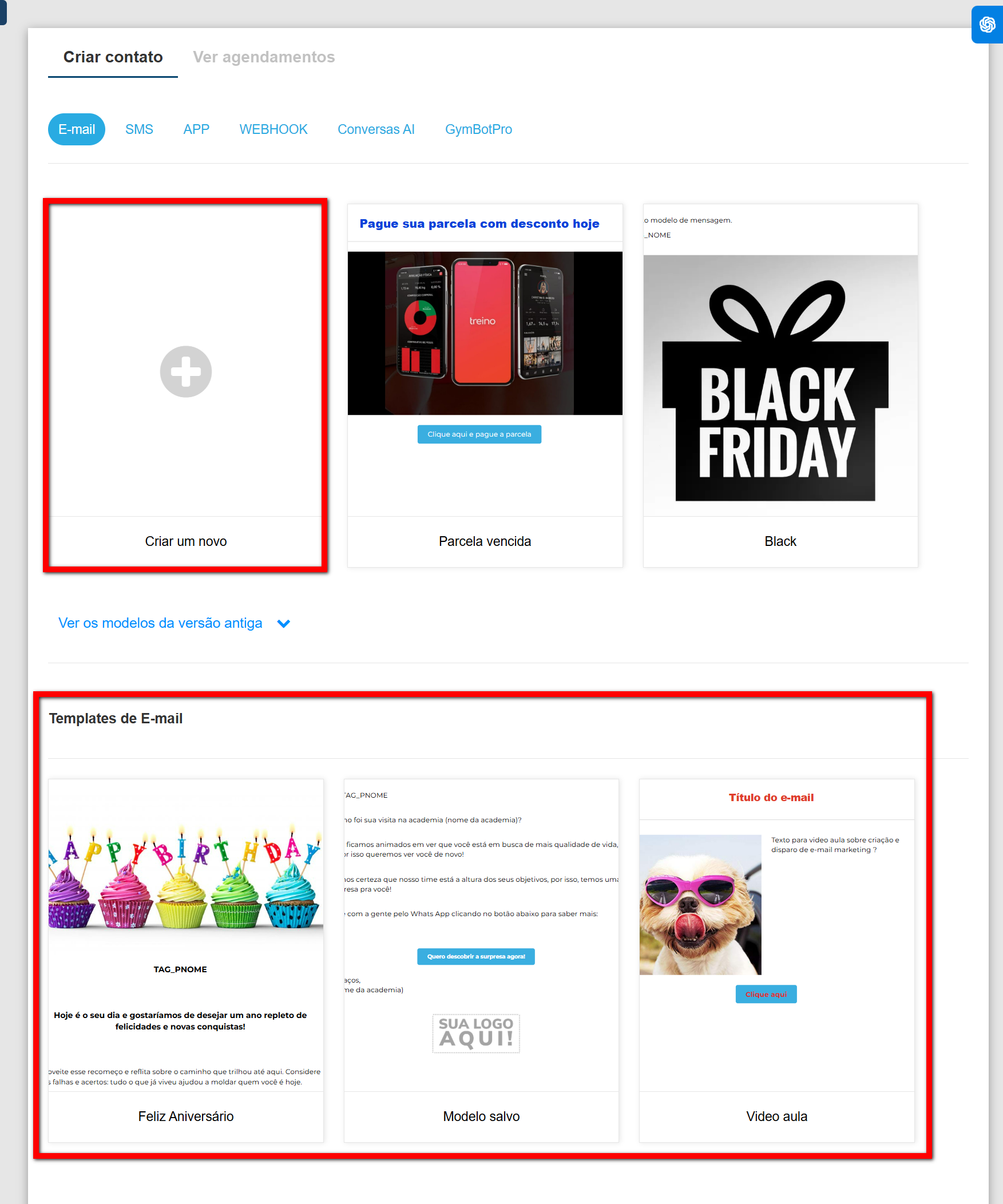Pick the Black Friday template image

pos(780,386)
